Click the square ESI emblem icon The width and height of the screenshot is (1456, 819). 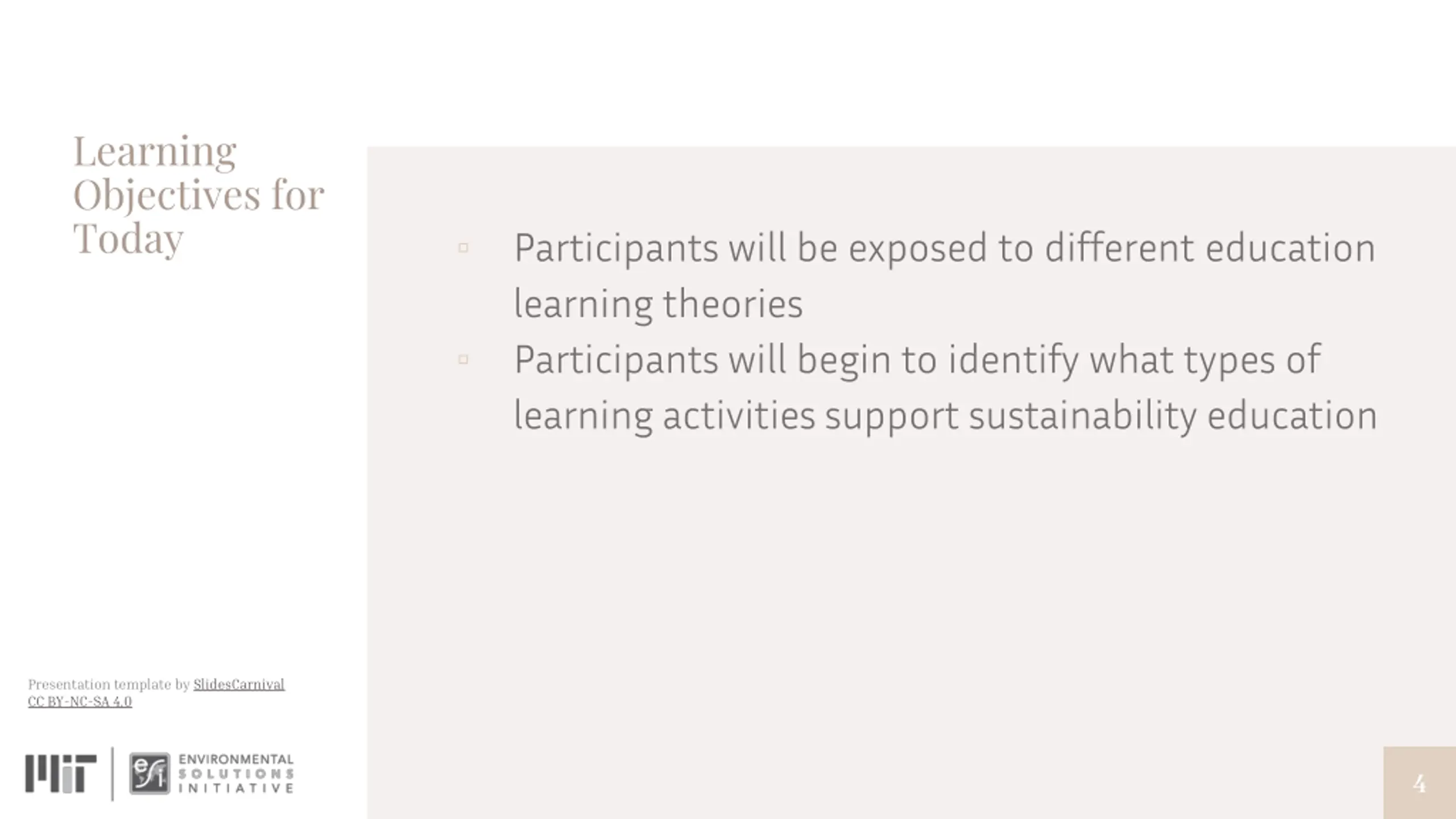(x=150, y=773)
